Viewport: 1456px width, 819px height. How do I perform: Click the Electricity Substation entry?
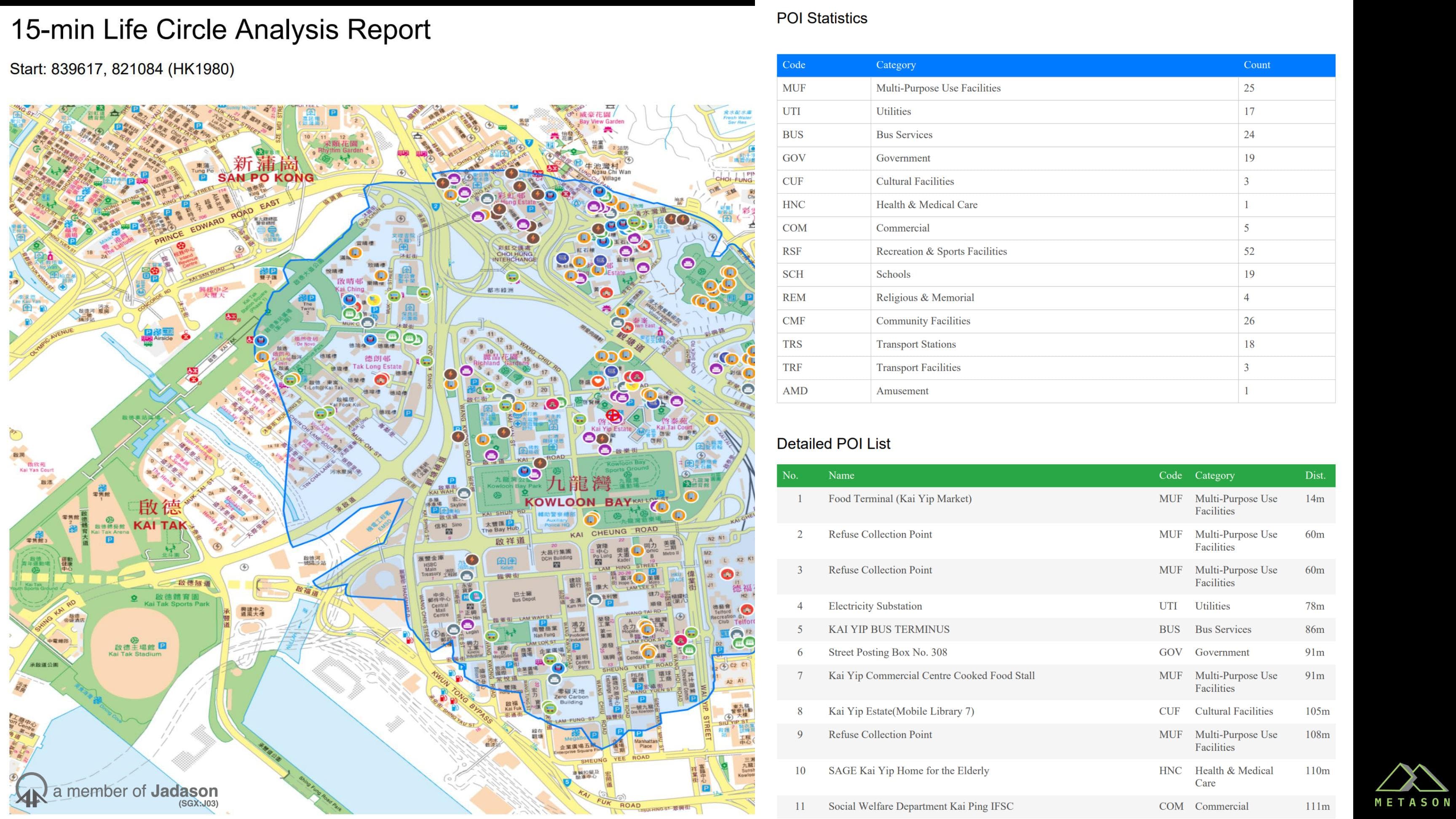(x=875, y=606)
